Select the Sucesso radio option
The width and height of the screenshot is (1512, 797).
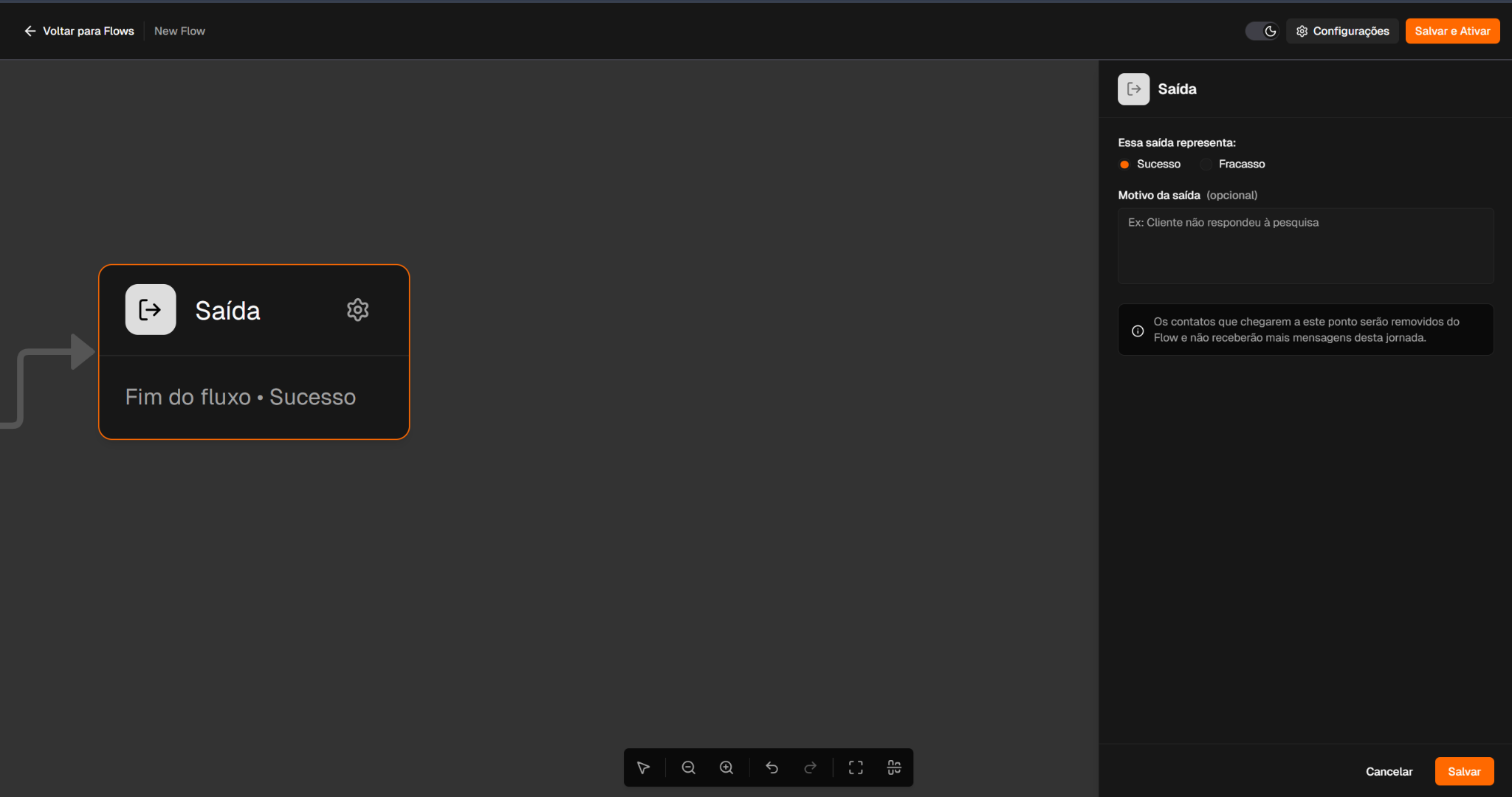pyautogui.click(x=1124, y=165)
